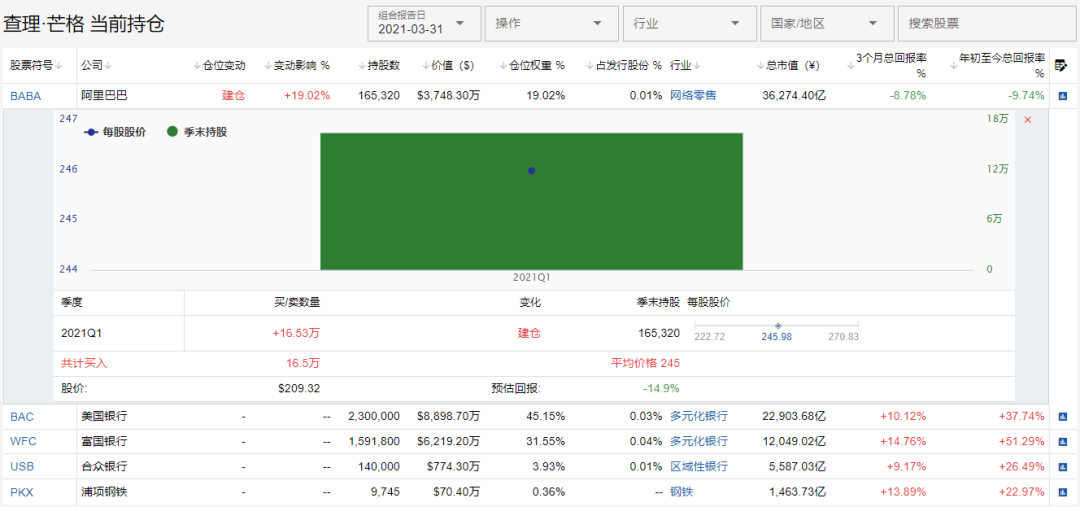1080x507 pixels.
Task: Open 区域性银行 industry link
Action: pos(698,466)
